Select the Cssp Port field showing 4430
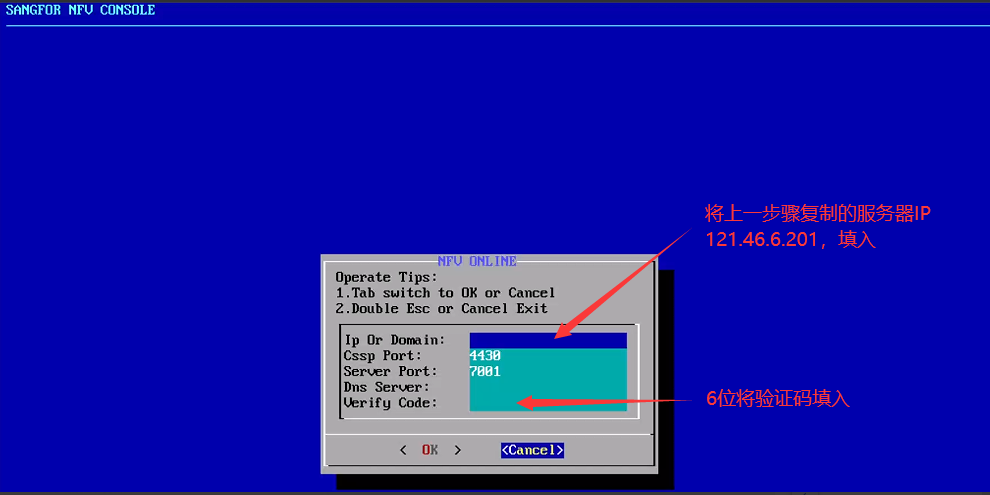 point(547,356)
